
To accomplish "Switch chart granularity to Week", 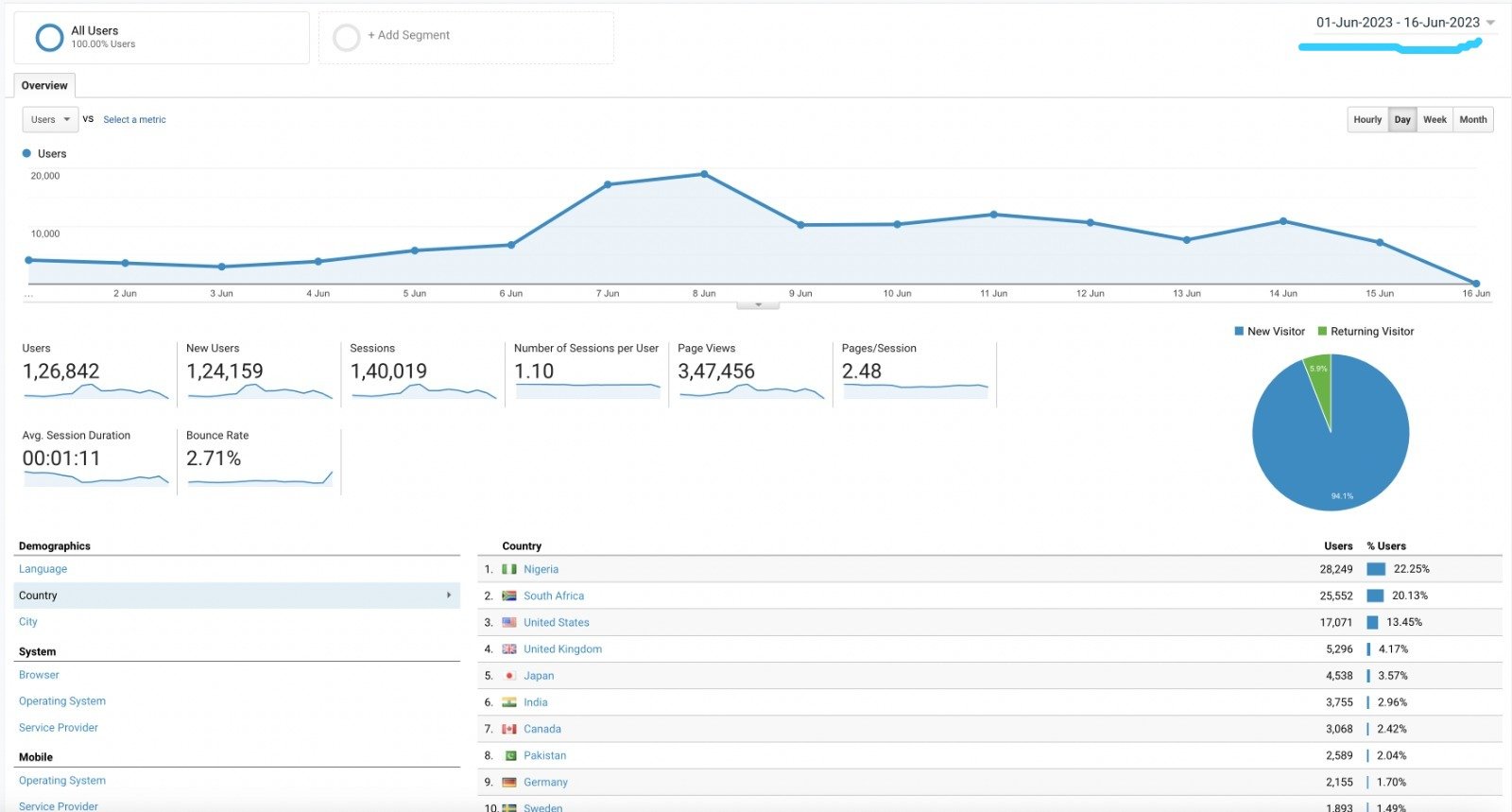I will point(1435,119).
